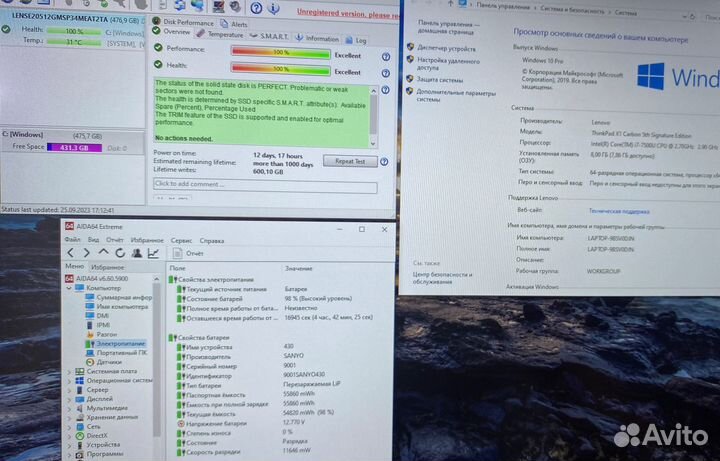Viewport: 720px width, 461px height.
Task: Open Настройка удаленного доступа link
Action: click(x=448, y=64)
